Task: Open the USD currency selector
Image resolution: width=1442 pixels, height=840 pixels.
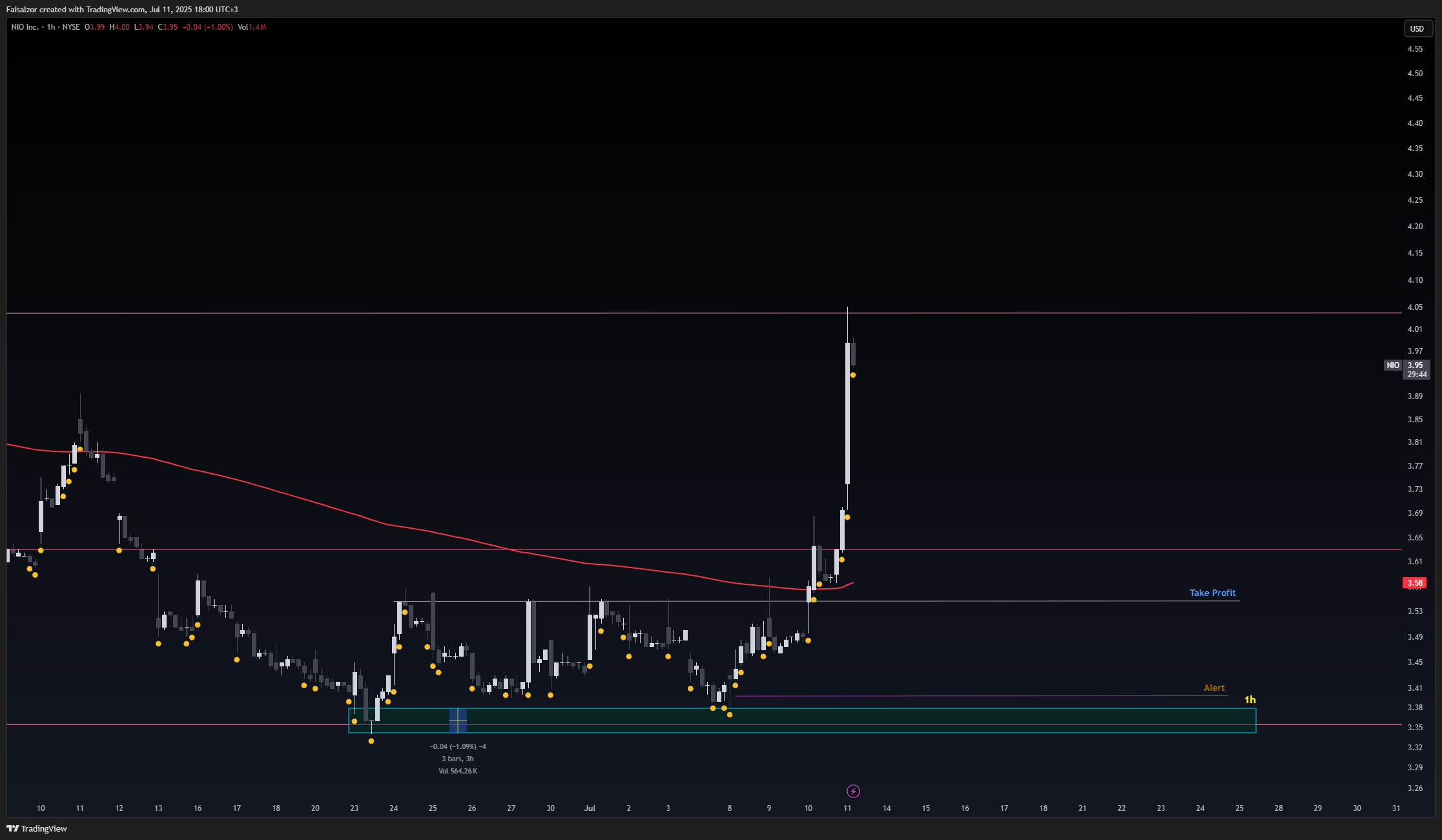Action: point(1417,28)
